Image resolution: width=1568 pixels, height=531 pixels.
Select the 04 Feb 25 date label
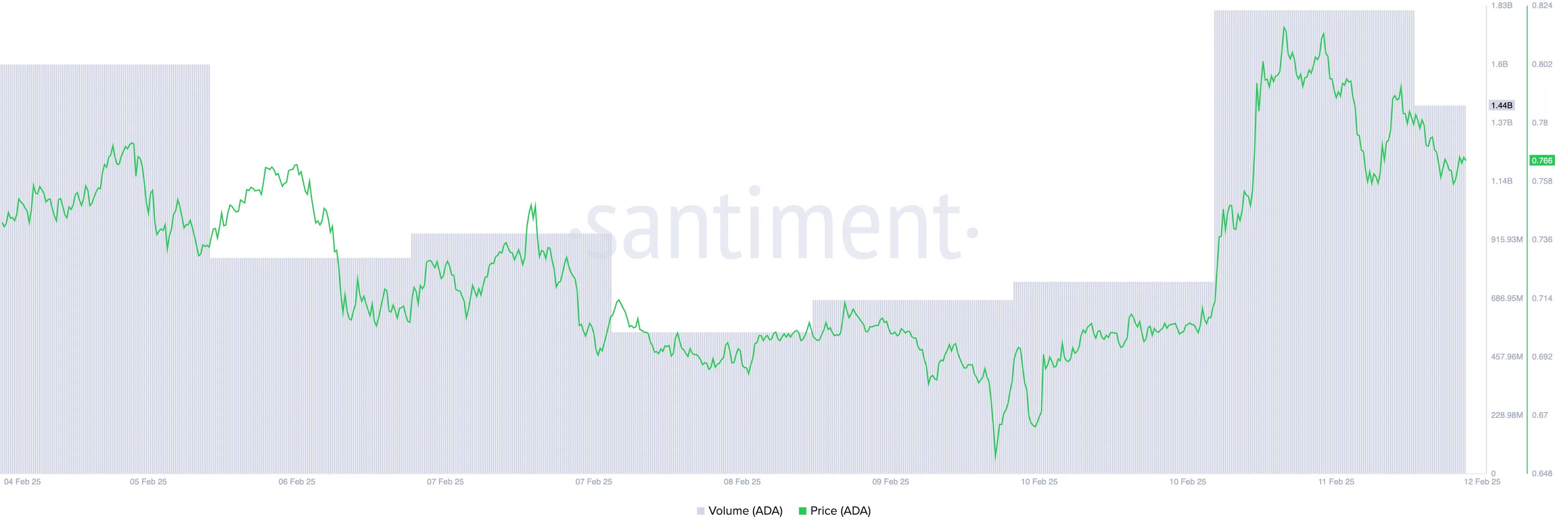pyautogui.click(x=22, y=482)
